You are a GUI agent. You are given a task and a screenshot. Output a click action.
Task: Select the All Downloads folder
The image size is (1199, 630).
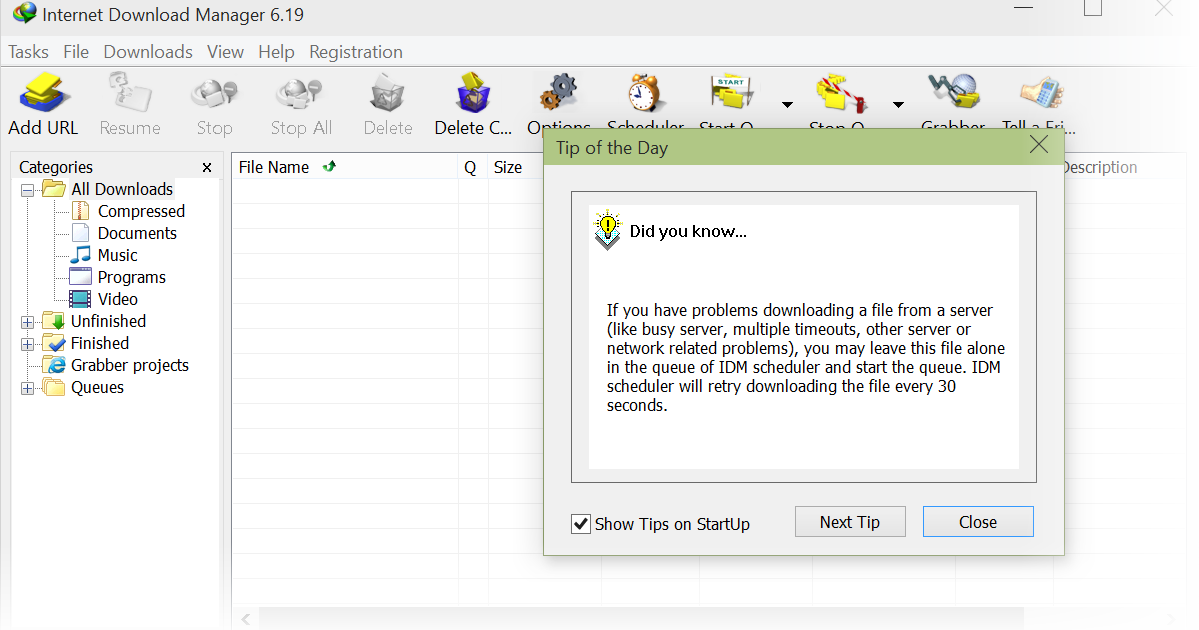click(x=122, y=189)
